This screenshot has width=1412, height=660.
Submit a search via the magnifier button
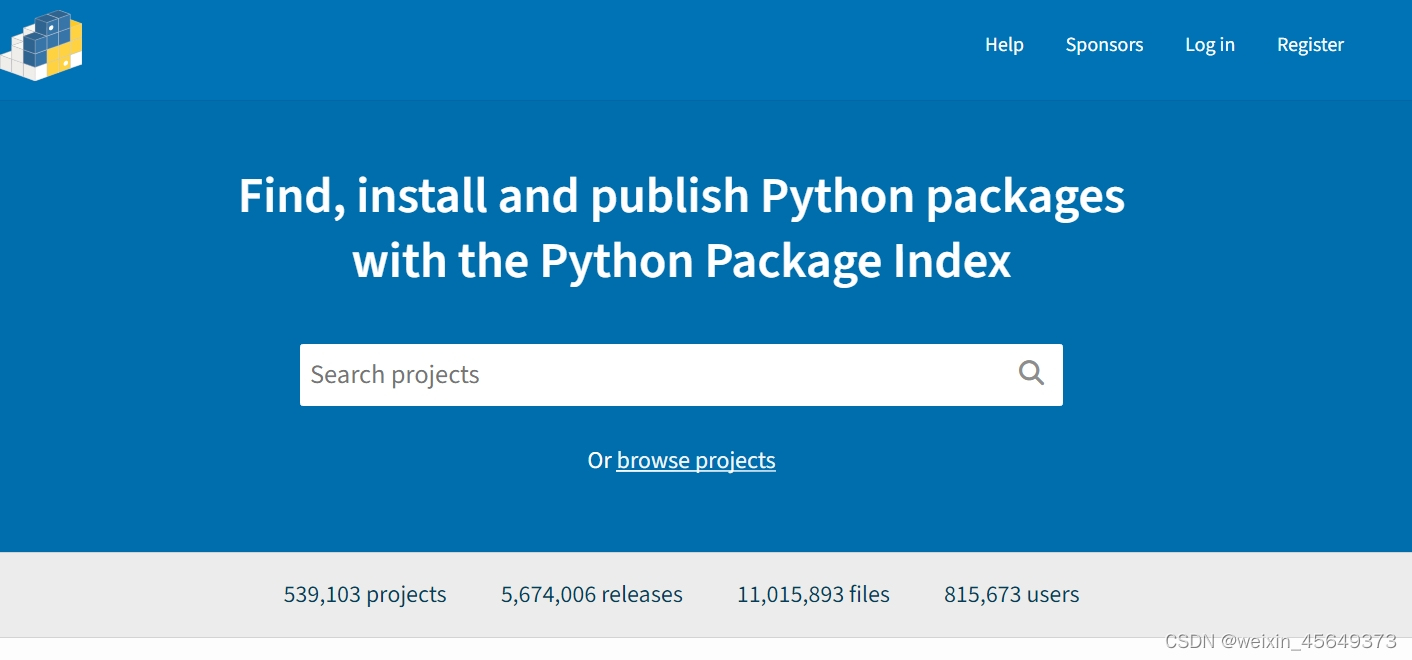(1031, 373)
